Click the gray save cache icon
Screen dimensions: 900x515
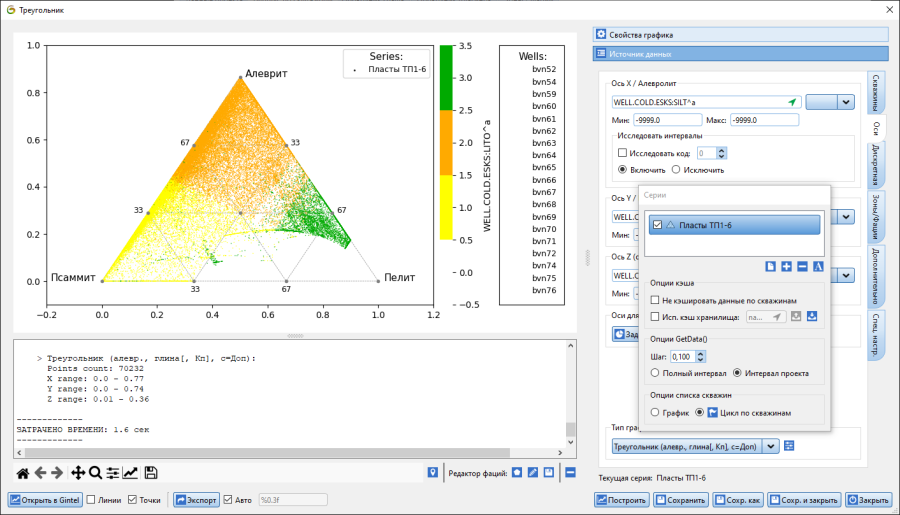796,316
